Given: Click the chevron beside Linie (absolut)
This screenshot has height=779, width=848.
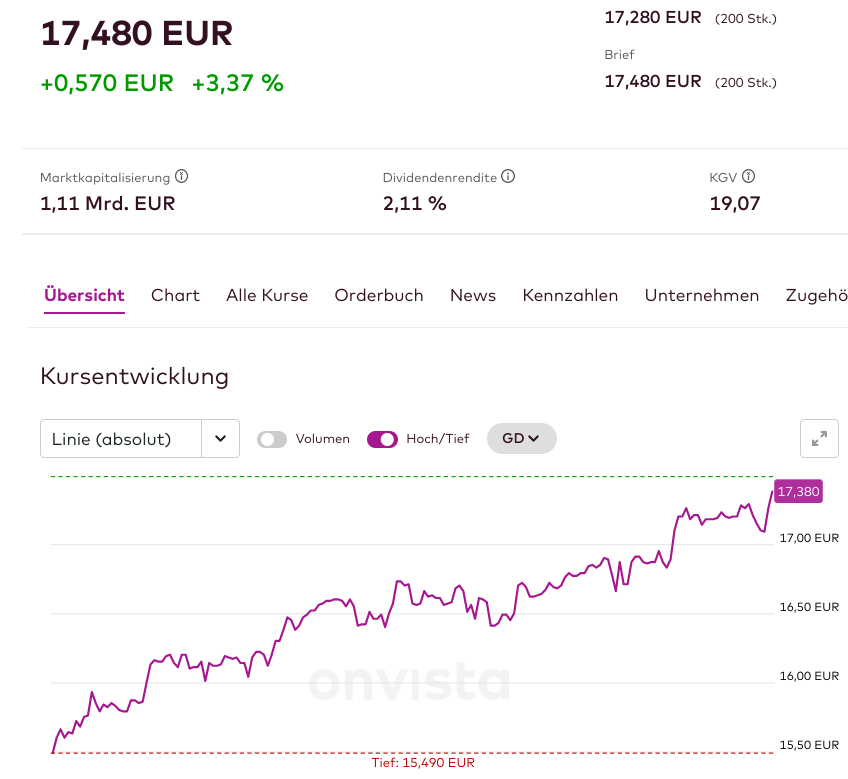Looking at the screenshot, I should coord(221,438).
